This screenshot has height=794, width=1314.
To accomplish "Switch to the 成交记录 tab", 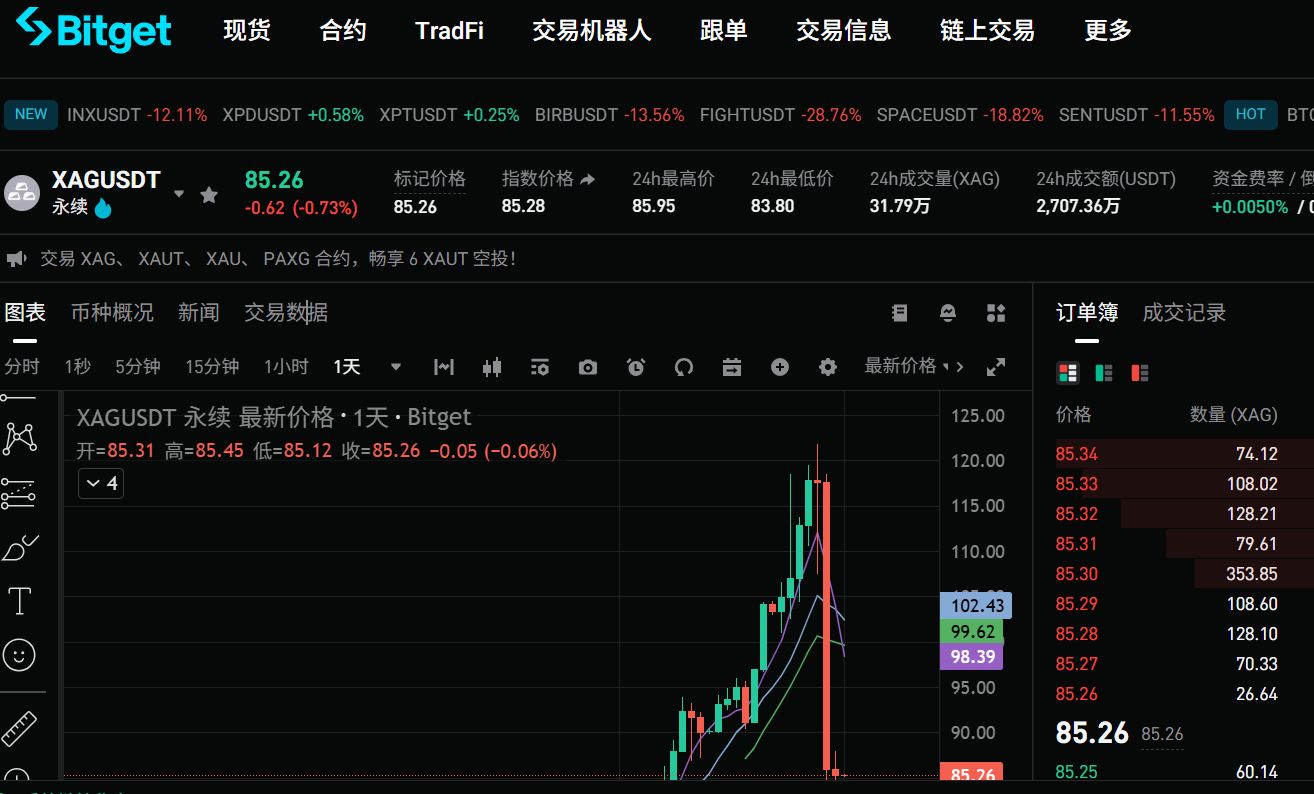I will pos(1184,313).
